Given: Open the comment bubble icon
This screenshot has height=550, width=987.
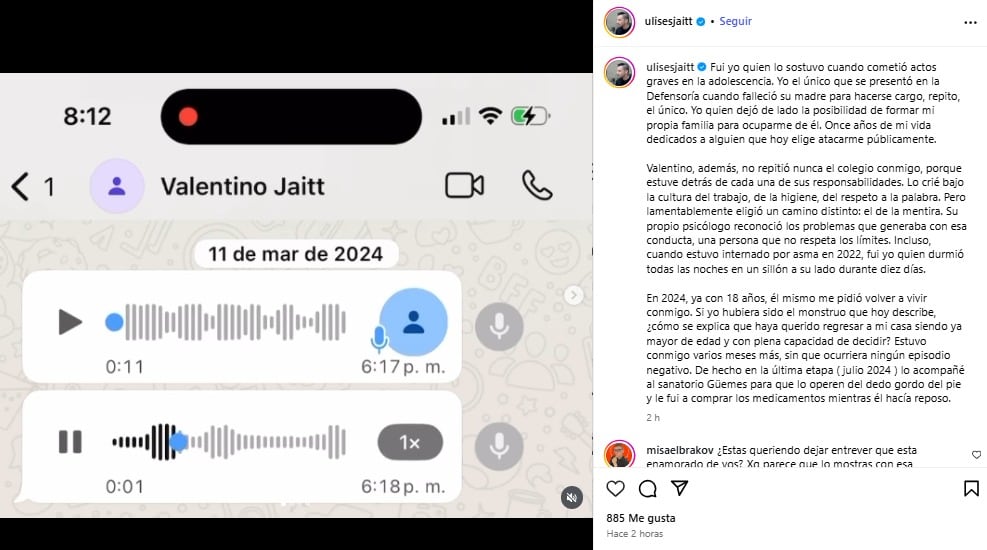Looking at the screenshot, I should (647, 488).
